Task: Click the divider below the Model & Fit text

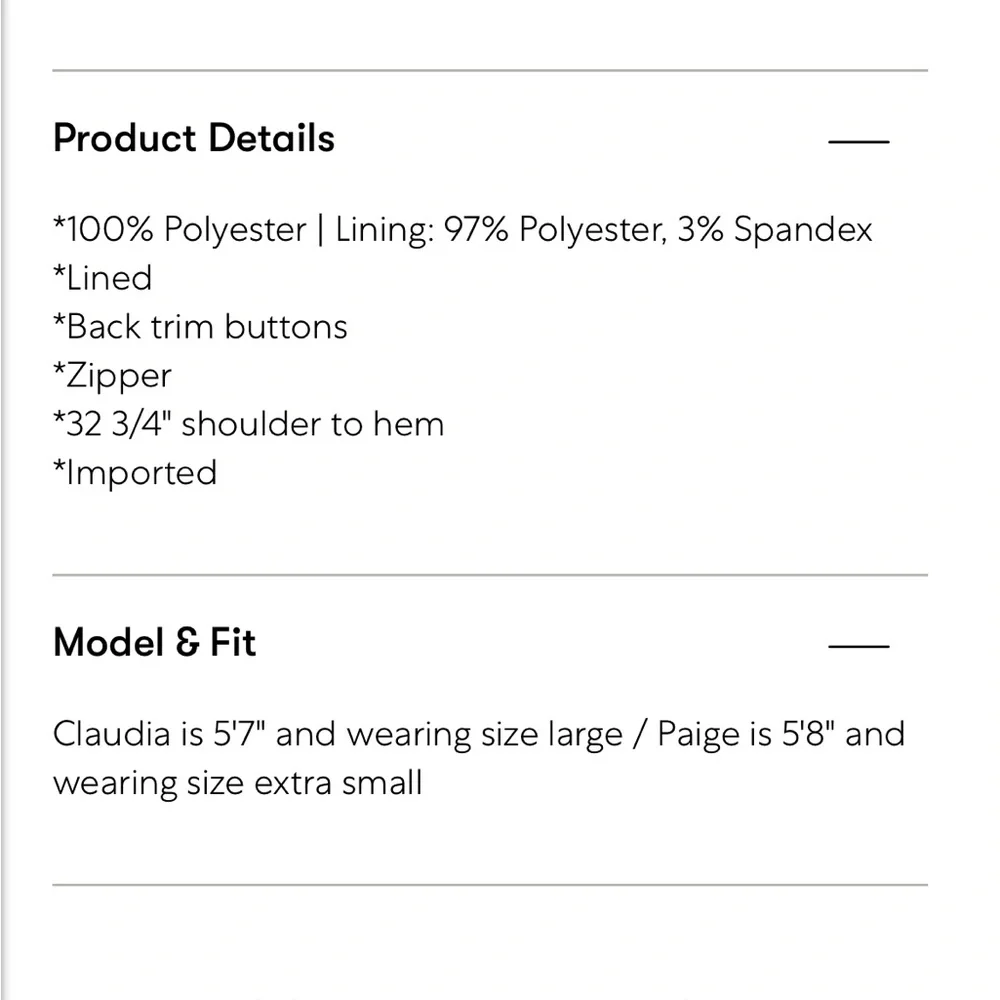Action: 490,884
